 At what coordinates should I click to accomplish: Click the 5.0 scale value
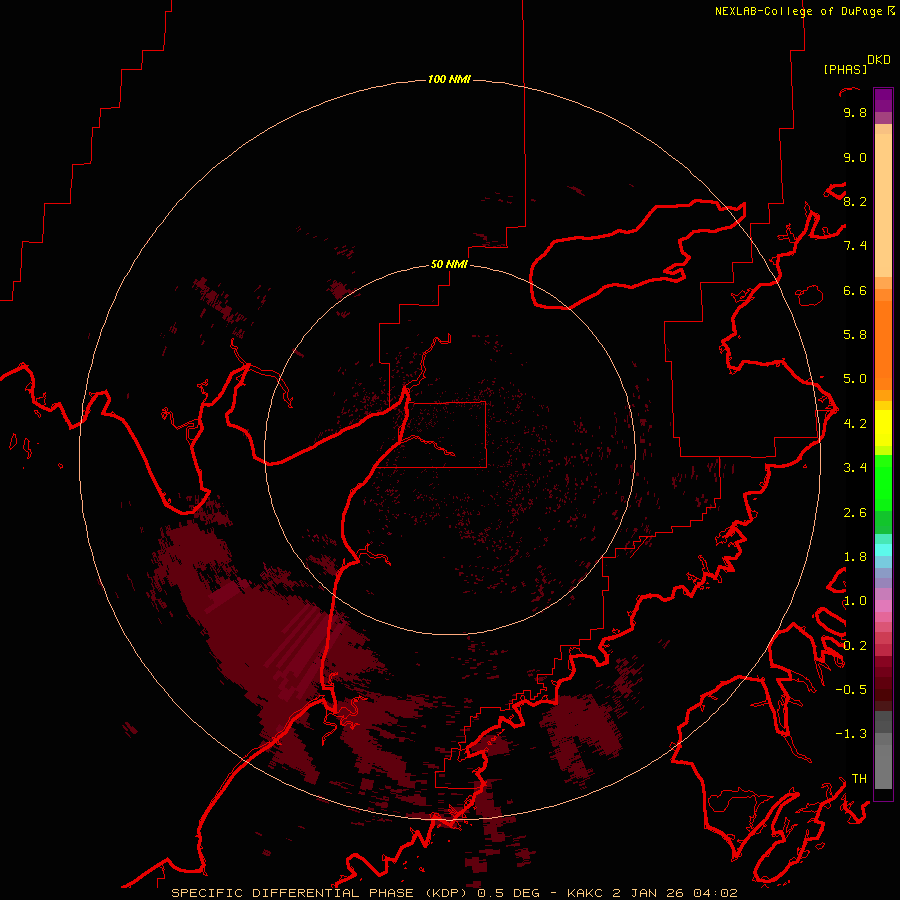[x=855, y=379]
